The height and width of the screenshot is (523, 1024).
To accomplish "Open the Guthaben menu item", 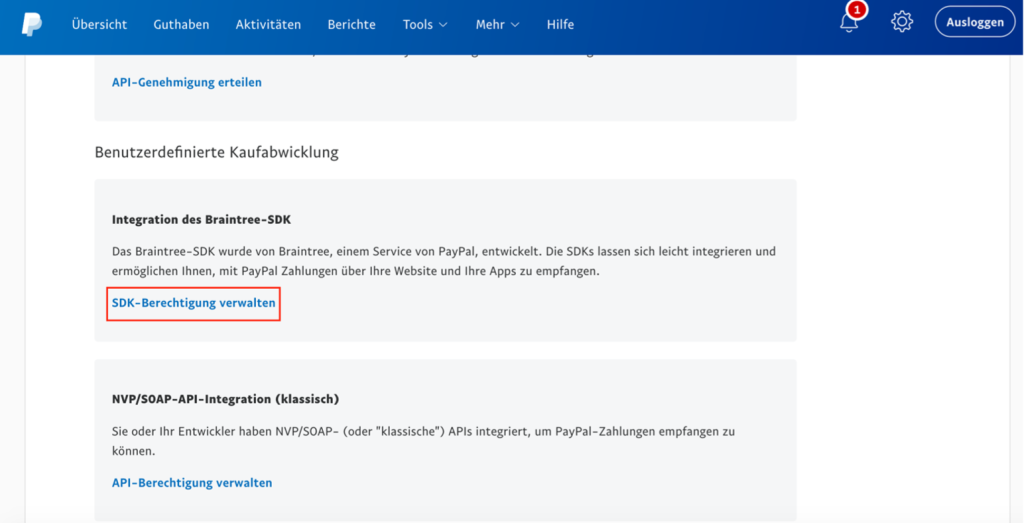I will click(182, 25).
